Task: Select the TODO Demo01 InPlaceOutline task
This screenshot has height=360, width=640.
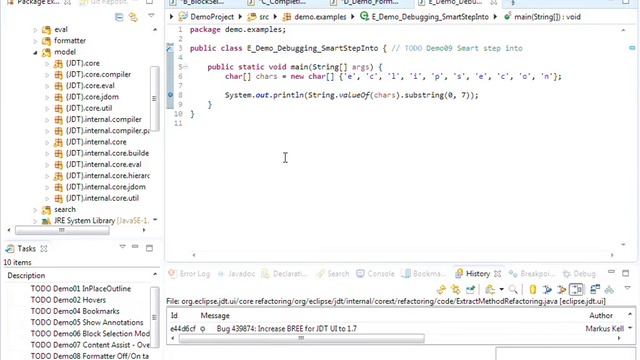Action: click(81, 289)
